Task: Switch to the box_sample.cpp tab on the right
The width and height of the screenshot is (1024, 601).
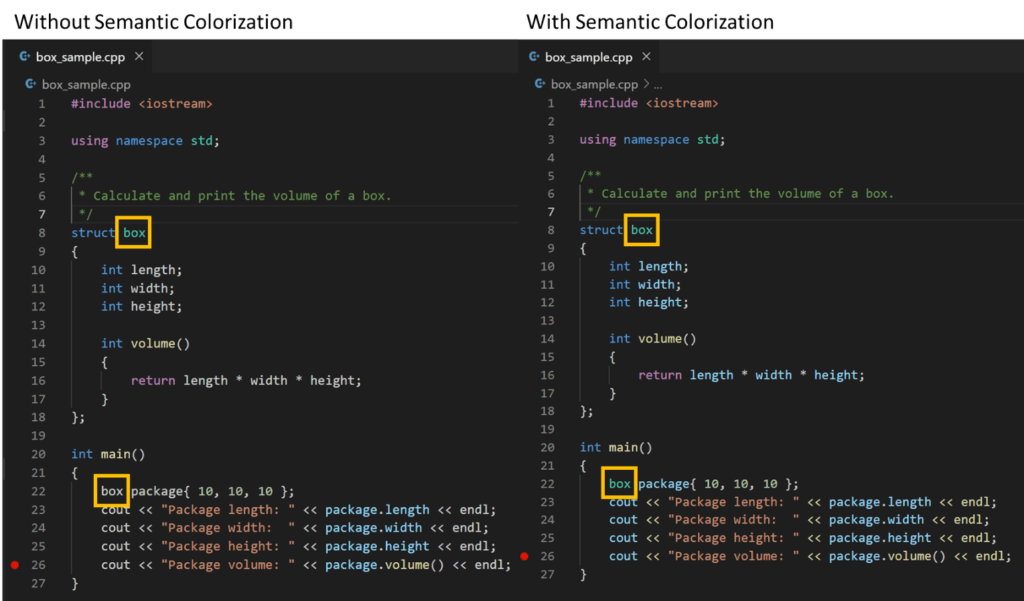Action: 590,57
